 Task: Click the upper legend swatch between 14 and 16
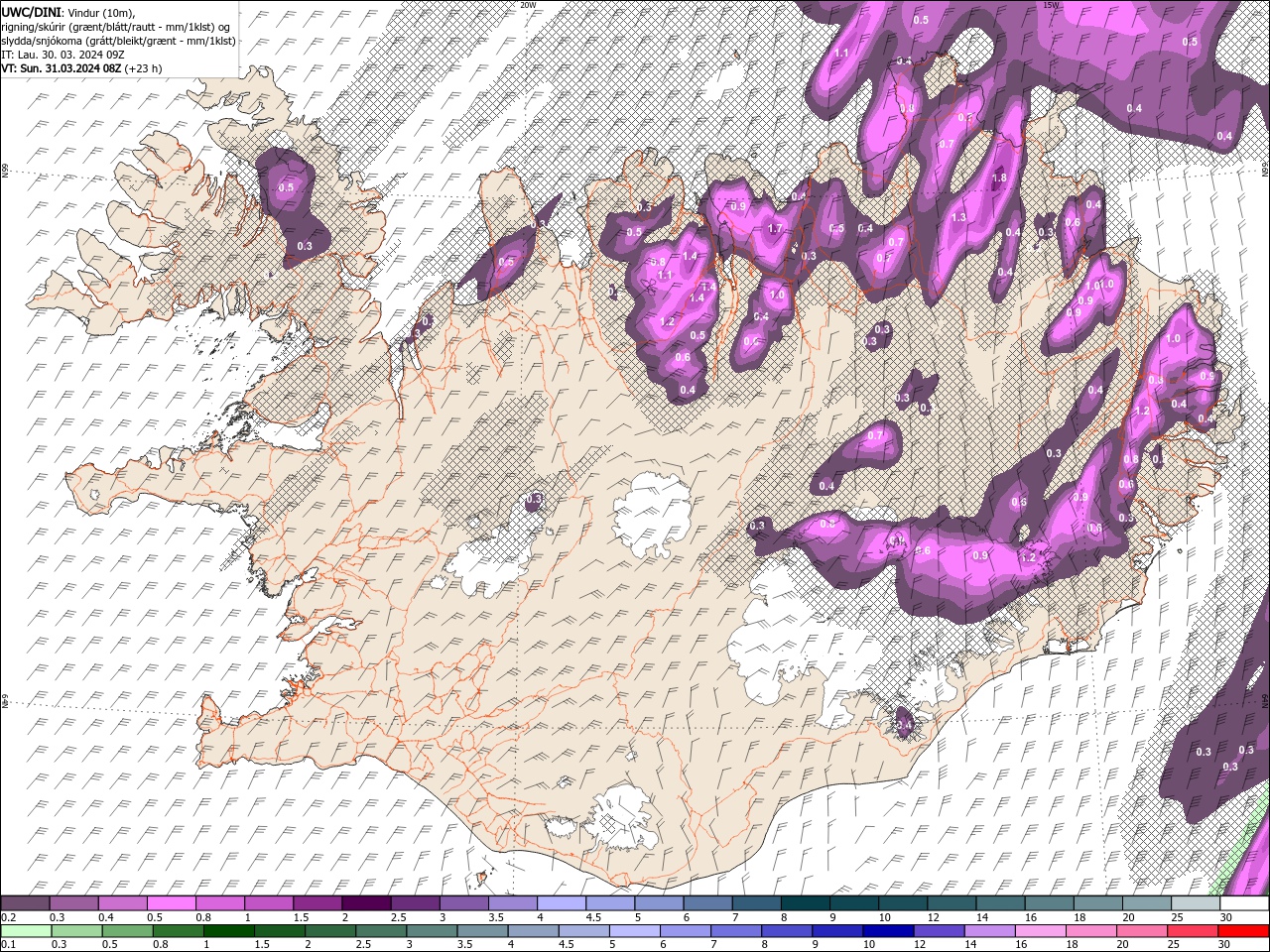click(999, 903)
